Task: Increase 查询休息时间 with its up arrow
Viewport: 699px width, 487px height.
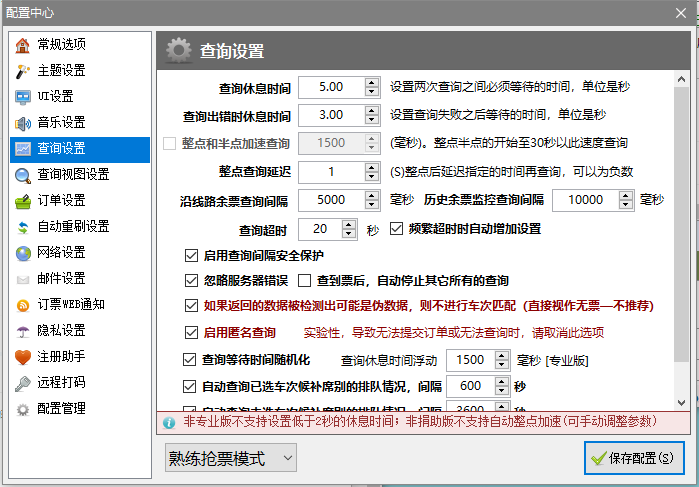Action: [371, 83]
